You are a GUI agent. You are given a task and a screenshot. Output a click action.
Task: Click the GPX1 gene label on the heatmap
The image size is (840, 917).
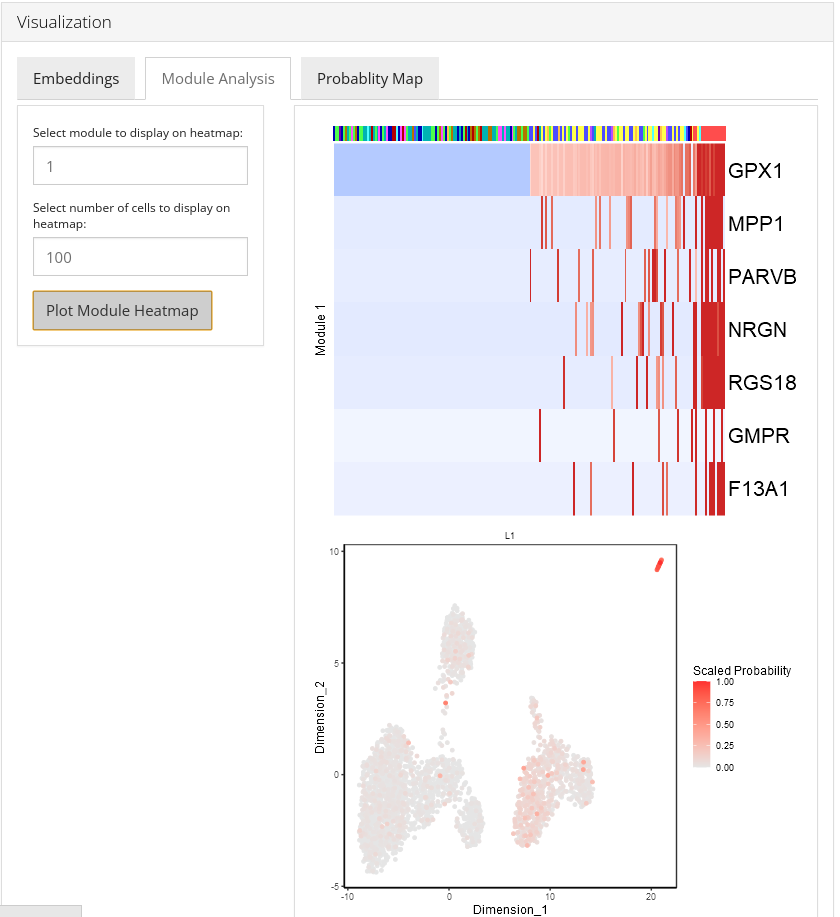point(755,170)
